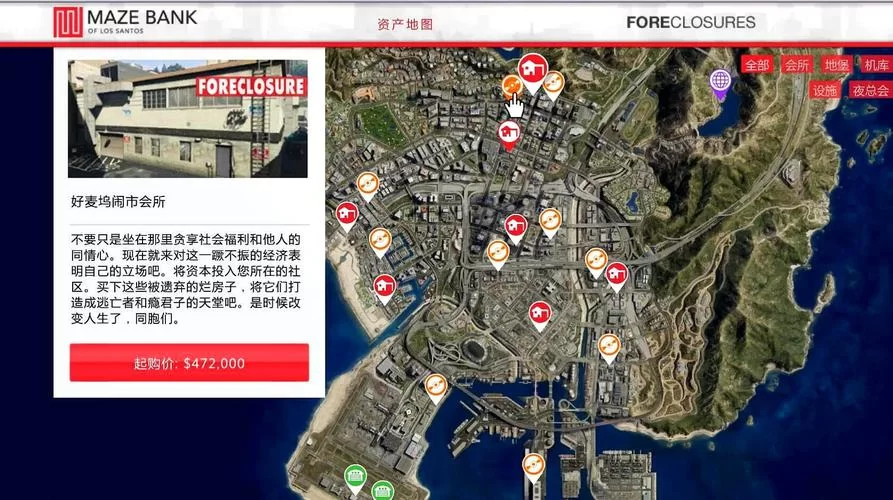Click the property description paragraph starting 不要只是
893x500 pixels.
[x=186, y=279]
